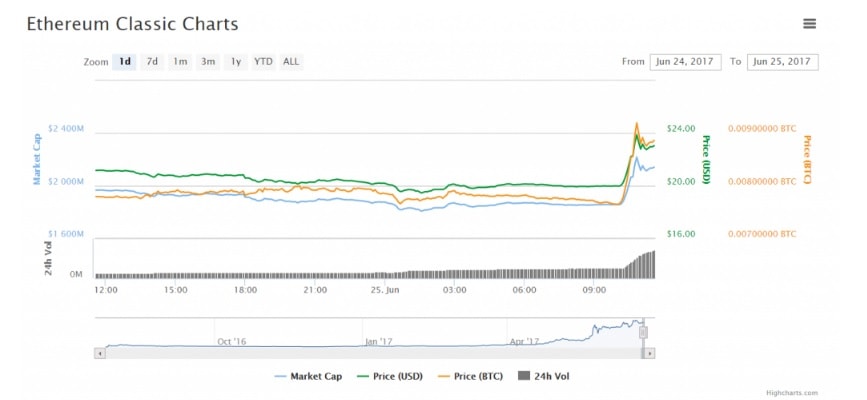Hide the Price (USD) series via legend
The height and width of the screenshot is (400, 867).
(x=389, y=376)
